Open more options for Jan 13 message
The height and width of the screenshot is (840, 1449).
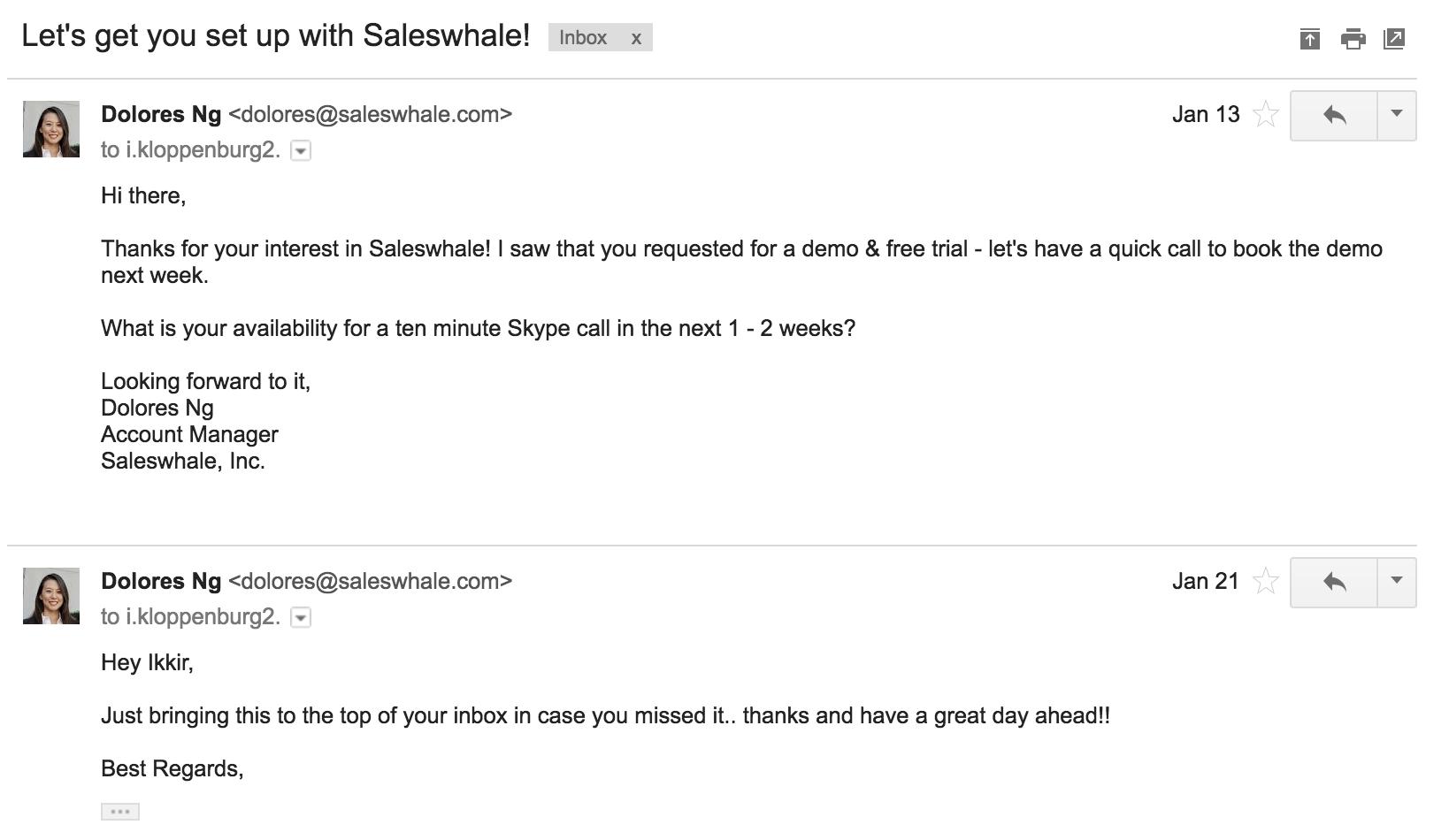point(1397,114)
